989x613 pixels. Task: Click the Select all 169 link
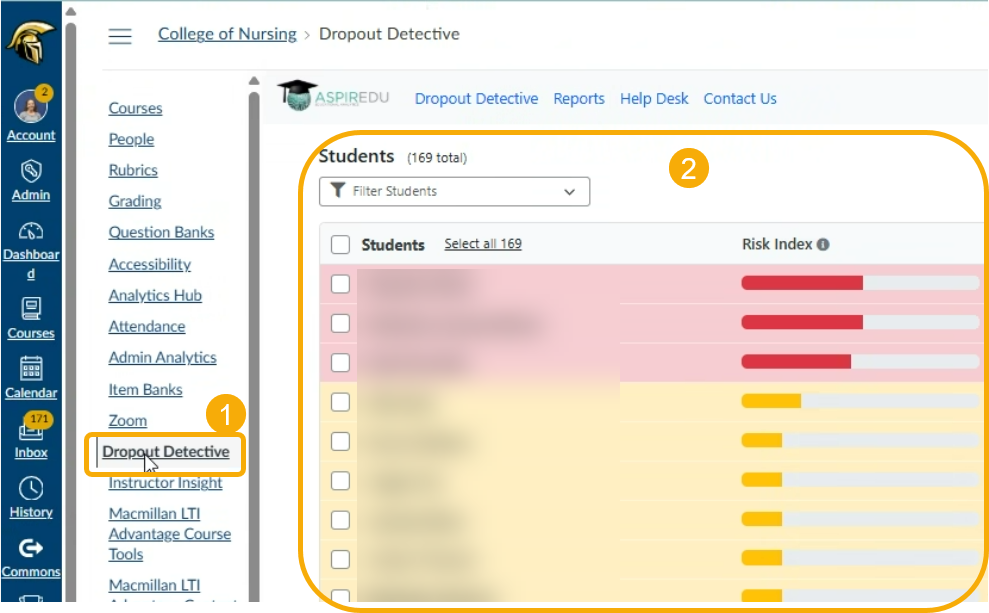[483, 243]
